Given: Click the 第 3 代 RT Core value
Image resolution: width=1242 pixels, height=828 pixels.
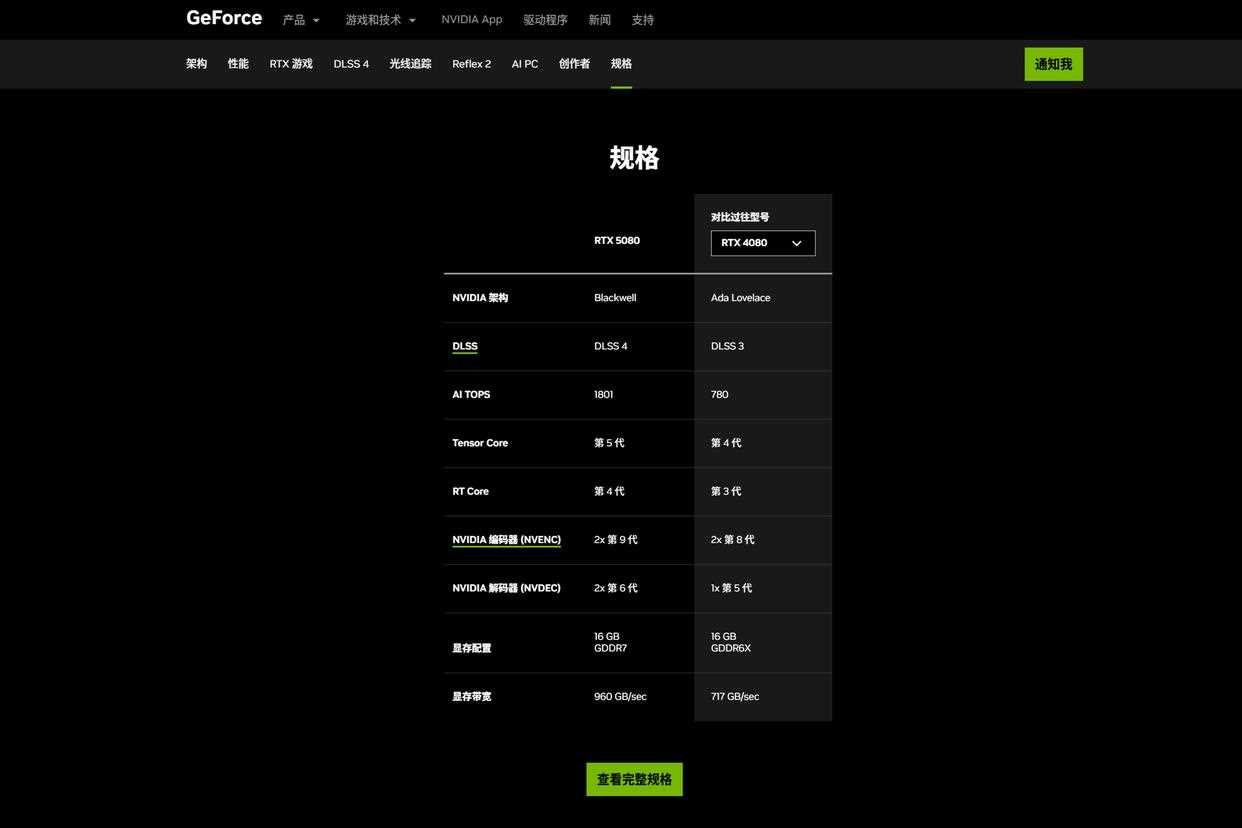Looking at the screenshot, I should pyautogui.click(x=726, y=492).
